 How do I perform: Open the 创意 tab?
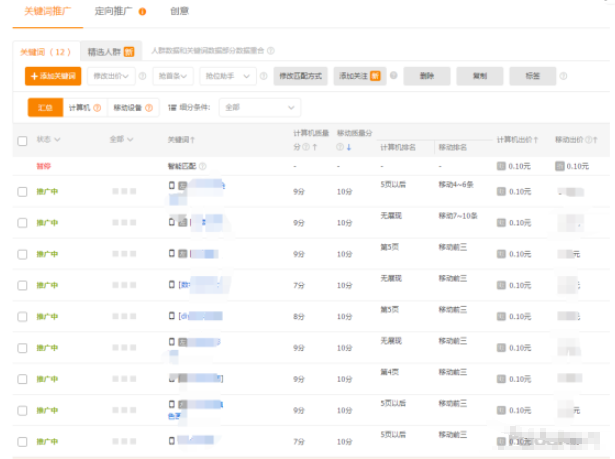coord(179,12)
